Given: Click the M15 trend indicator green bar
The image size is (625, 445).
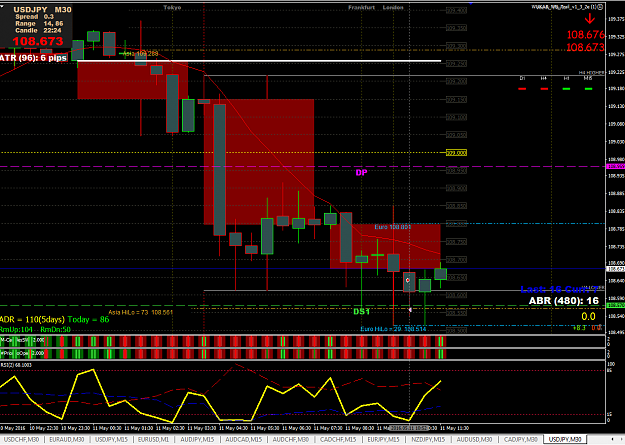Looking at the screenshot, I should click(x=588, y=89).
